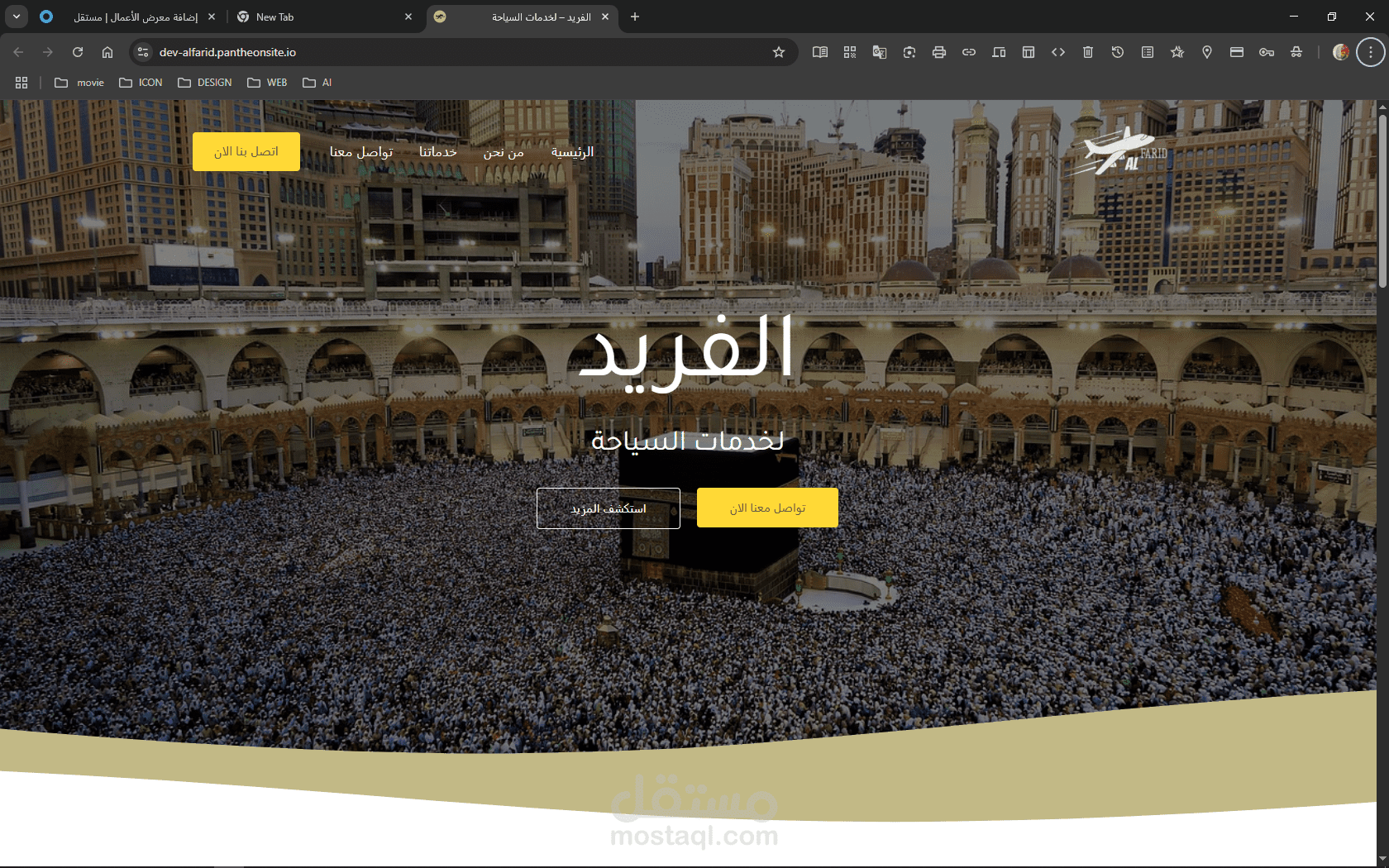Image resolution: width=1389 pixels, height=868 pixels.
Task: Open the Chrome three-dot menu
Action: click(1370, 52)
